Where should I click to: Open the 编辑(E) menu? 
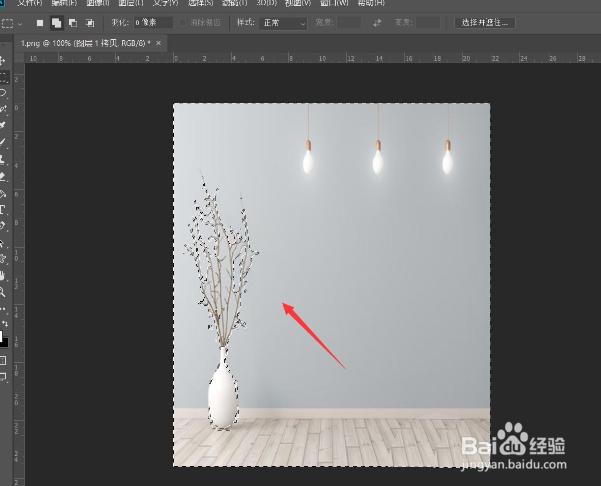point(64,3)
